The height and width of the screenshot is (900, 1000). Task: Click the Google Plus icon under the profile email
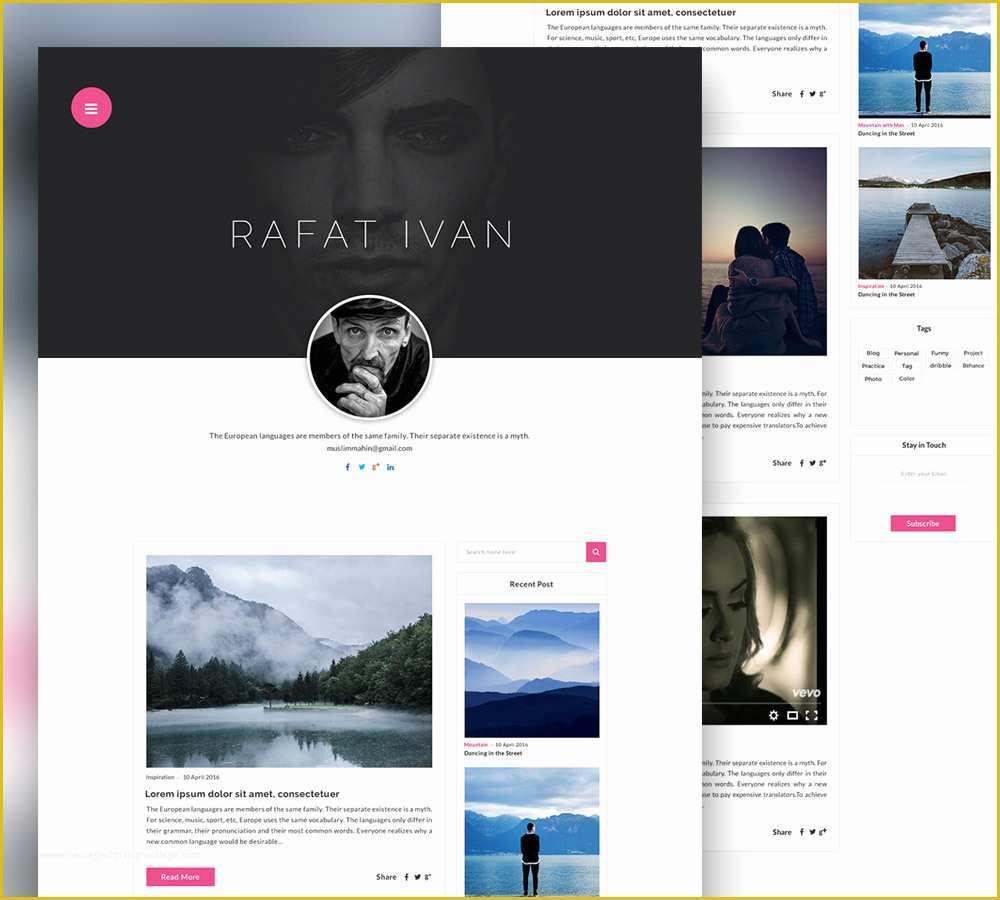pyautogui.click(x=376, y=467)
